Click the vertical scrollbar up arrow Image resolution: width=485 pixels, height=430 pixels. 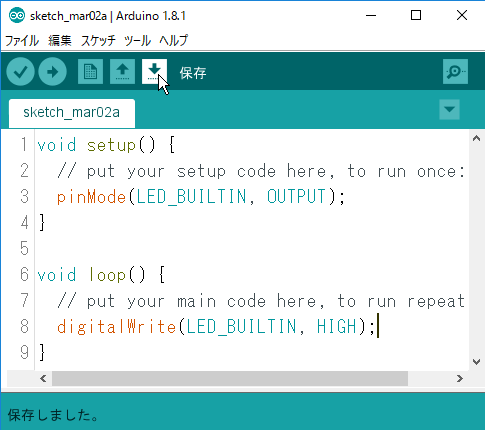coord(476,138)
